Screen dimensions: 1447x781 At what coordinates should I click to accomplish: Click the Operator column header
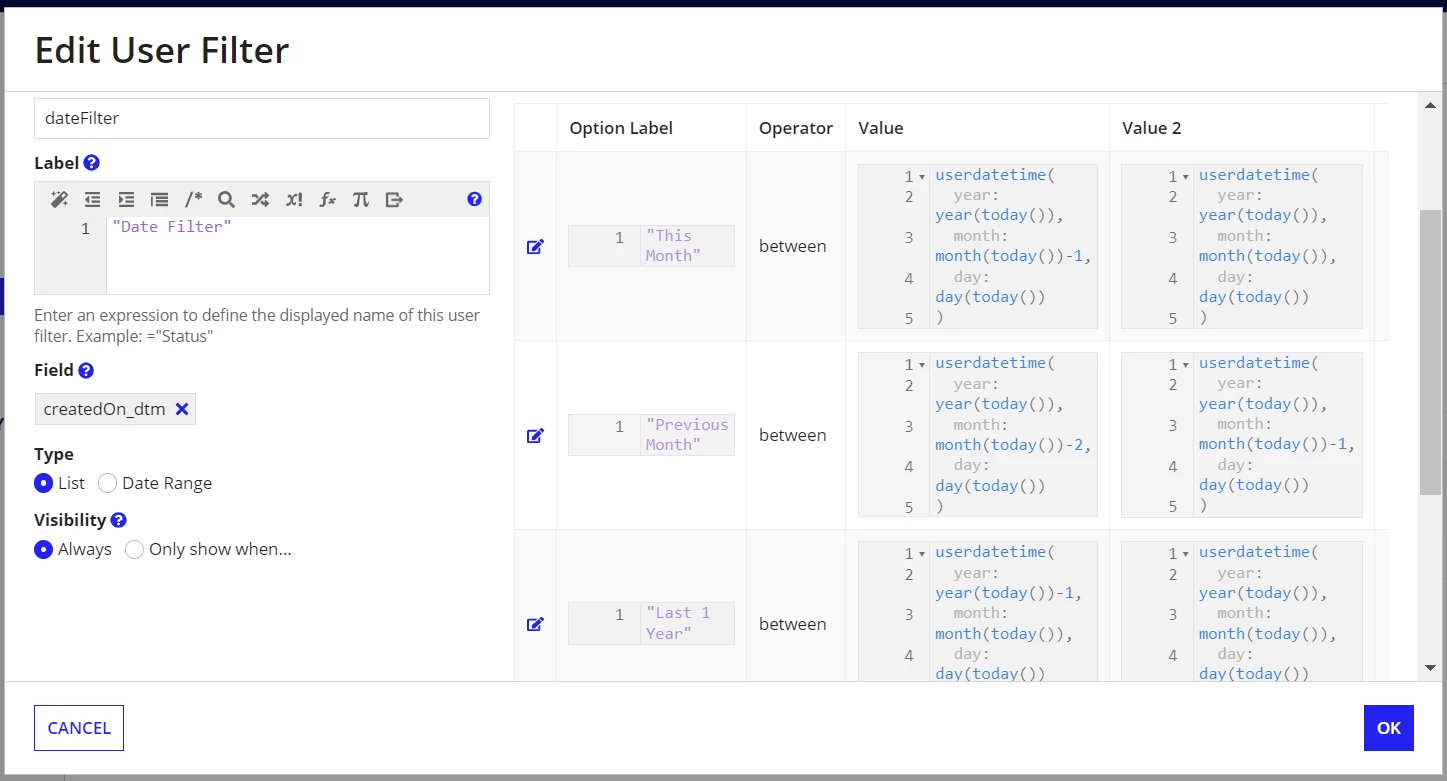(796, 128)
